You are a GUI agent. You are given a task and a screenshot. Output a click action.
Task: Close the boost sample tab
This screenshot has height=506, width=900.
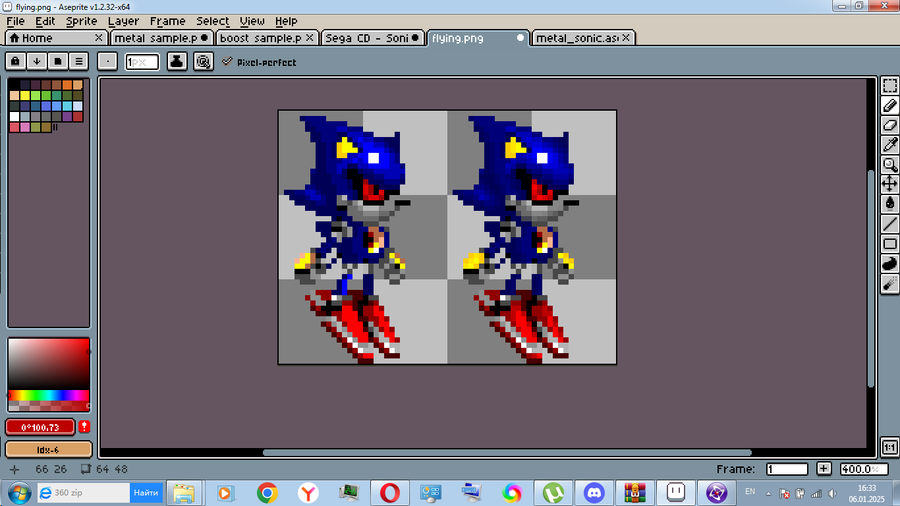click(x=310, y=38)
